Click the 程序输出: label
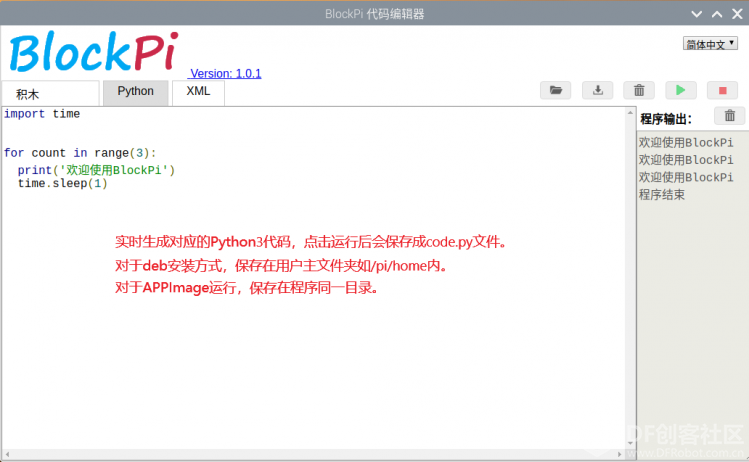 click(x=666, y=118)
